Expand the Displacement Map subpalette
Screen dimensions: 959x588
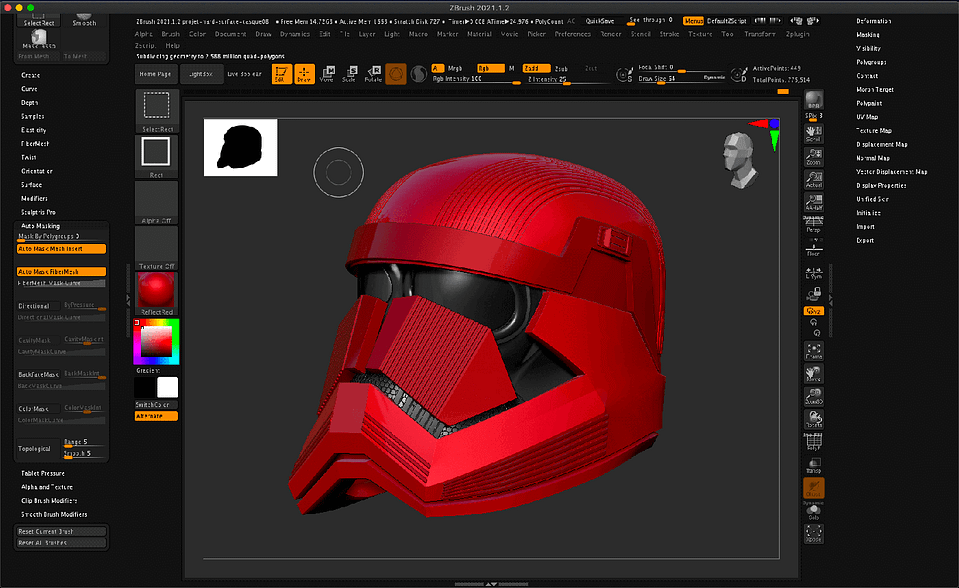pyautogui.click(x=882, y=144)
